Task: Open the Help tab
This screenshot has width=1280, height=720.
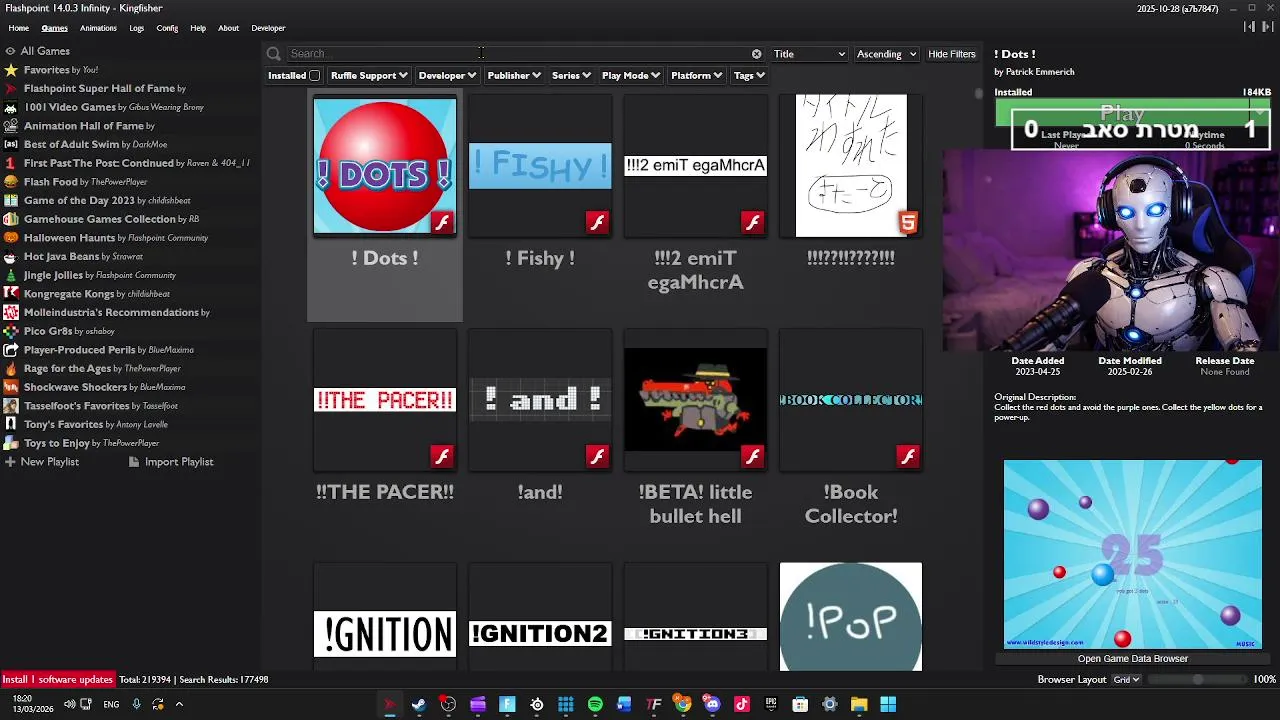Action: click(x=198, y=28)
